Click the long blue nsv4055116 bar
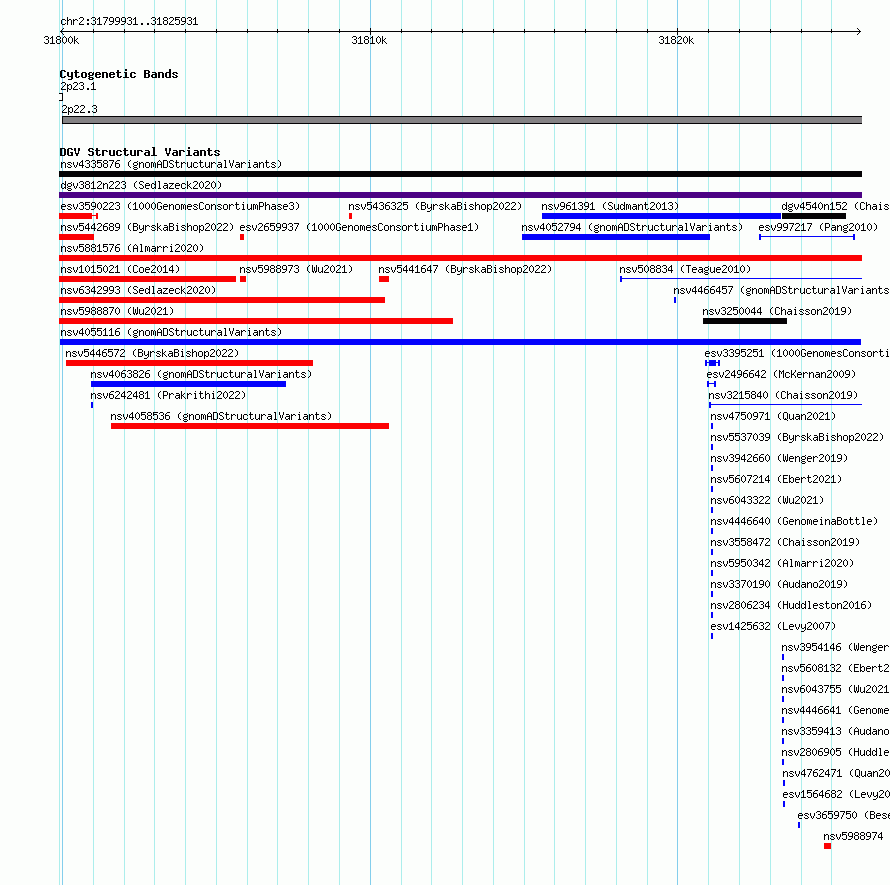The image size is (890, 885). click(460, 342)
